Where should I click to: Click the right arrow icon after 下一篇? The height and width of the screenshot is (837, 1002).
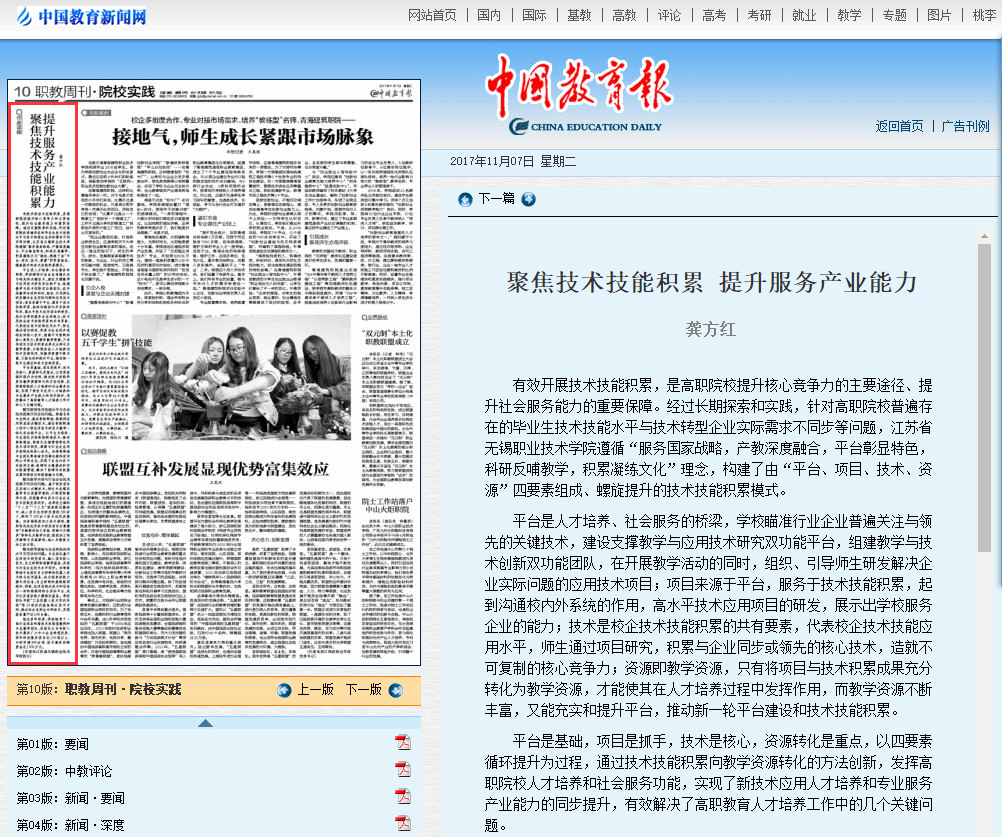click(x=528, y=199)
